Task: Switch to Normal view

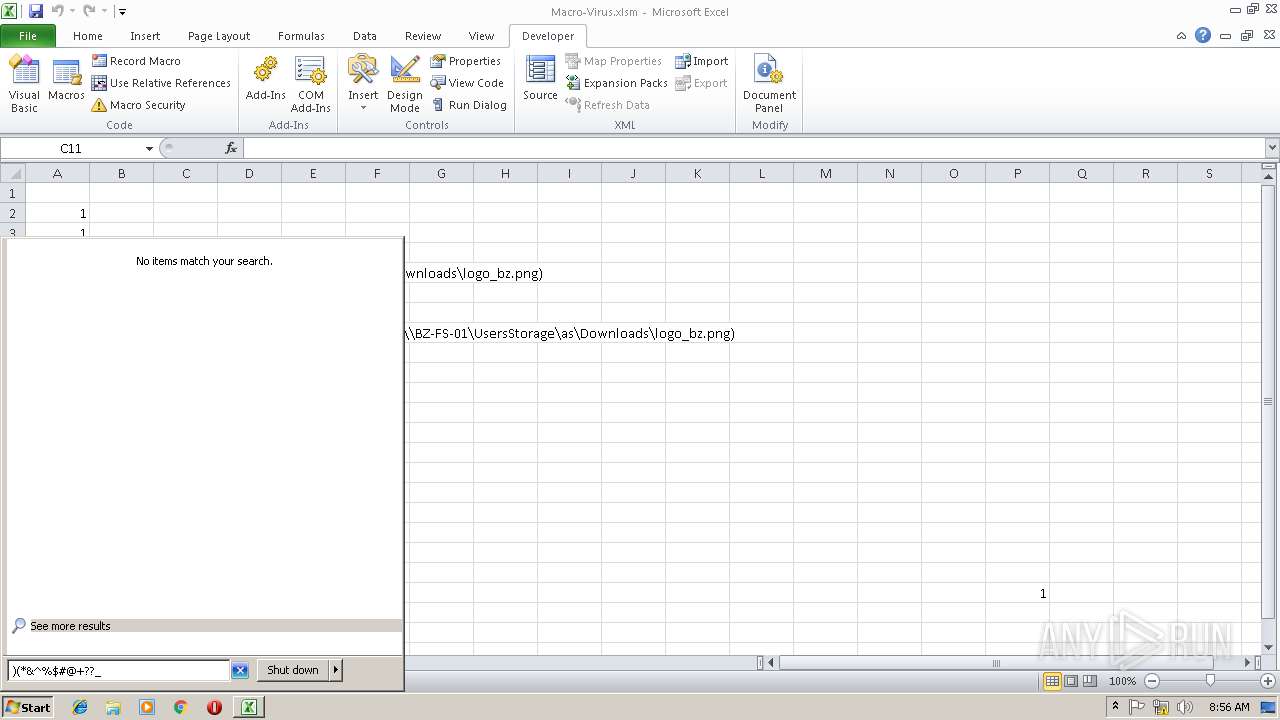Action: point(1052,681)
